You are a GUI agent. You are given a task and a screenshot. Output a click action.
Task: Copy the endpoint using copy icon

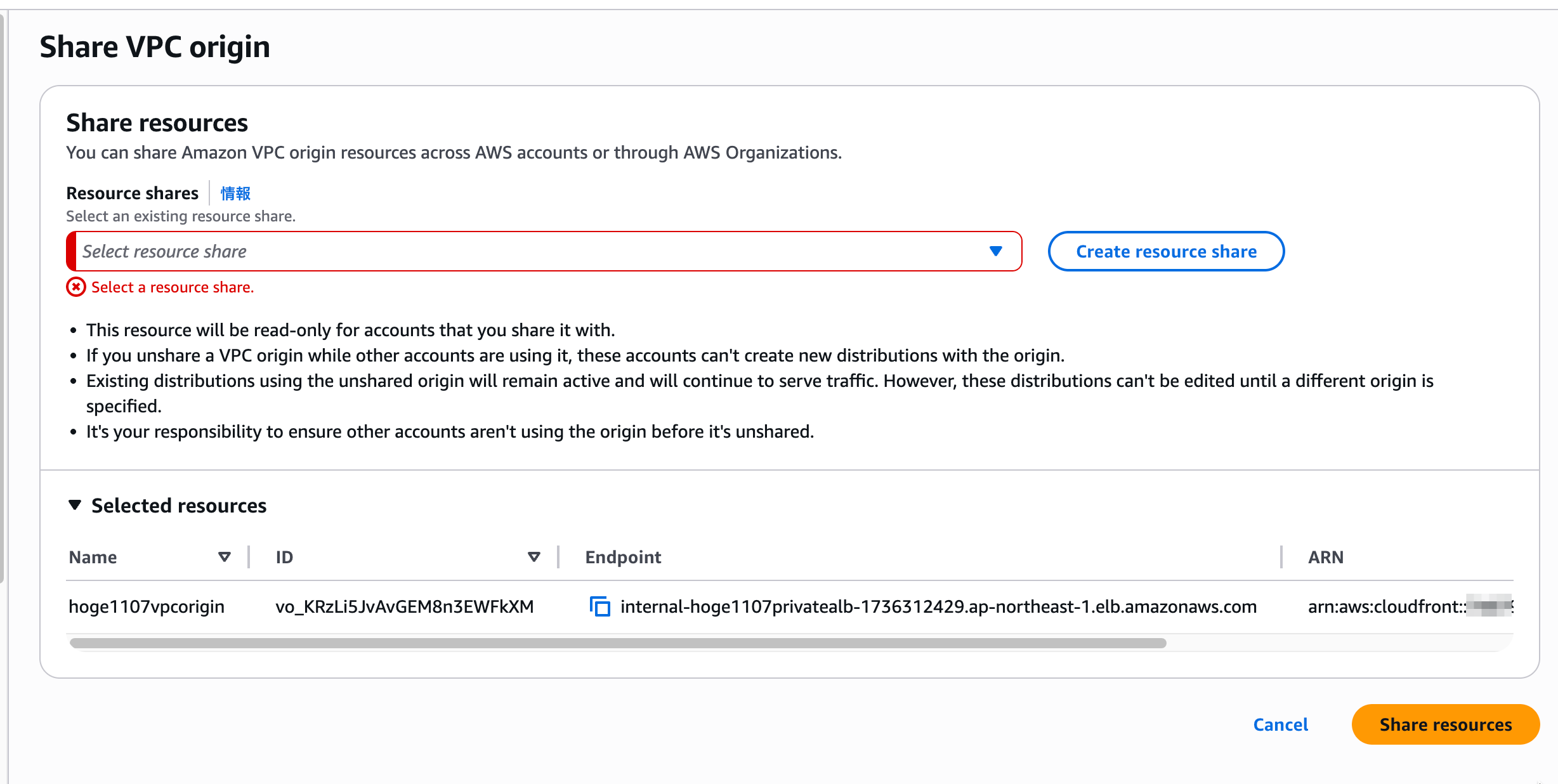(599, 606)
